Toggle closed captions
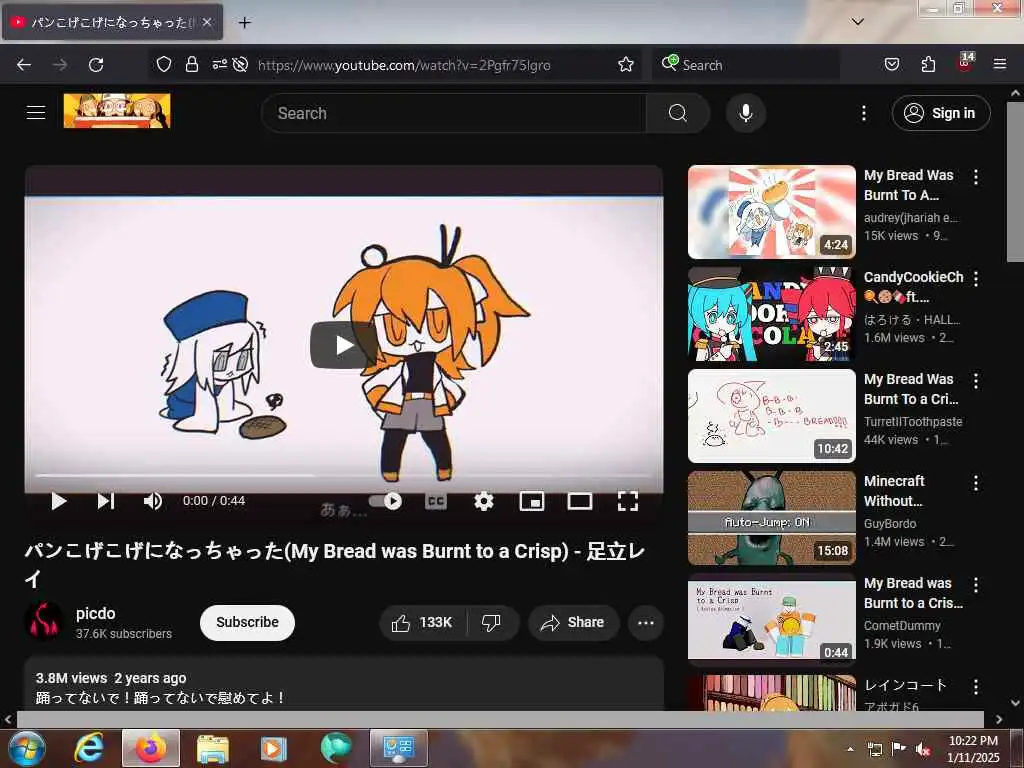Image resolution: width=1024 pixels, height=768 pixels. coord(436,501)
